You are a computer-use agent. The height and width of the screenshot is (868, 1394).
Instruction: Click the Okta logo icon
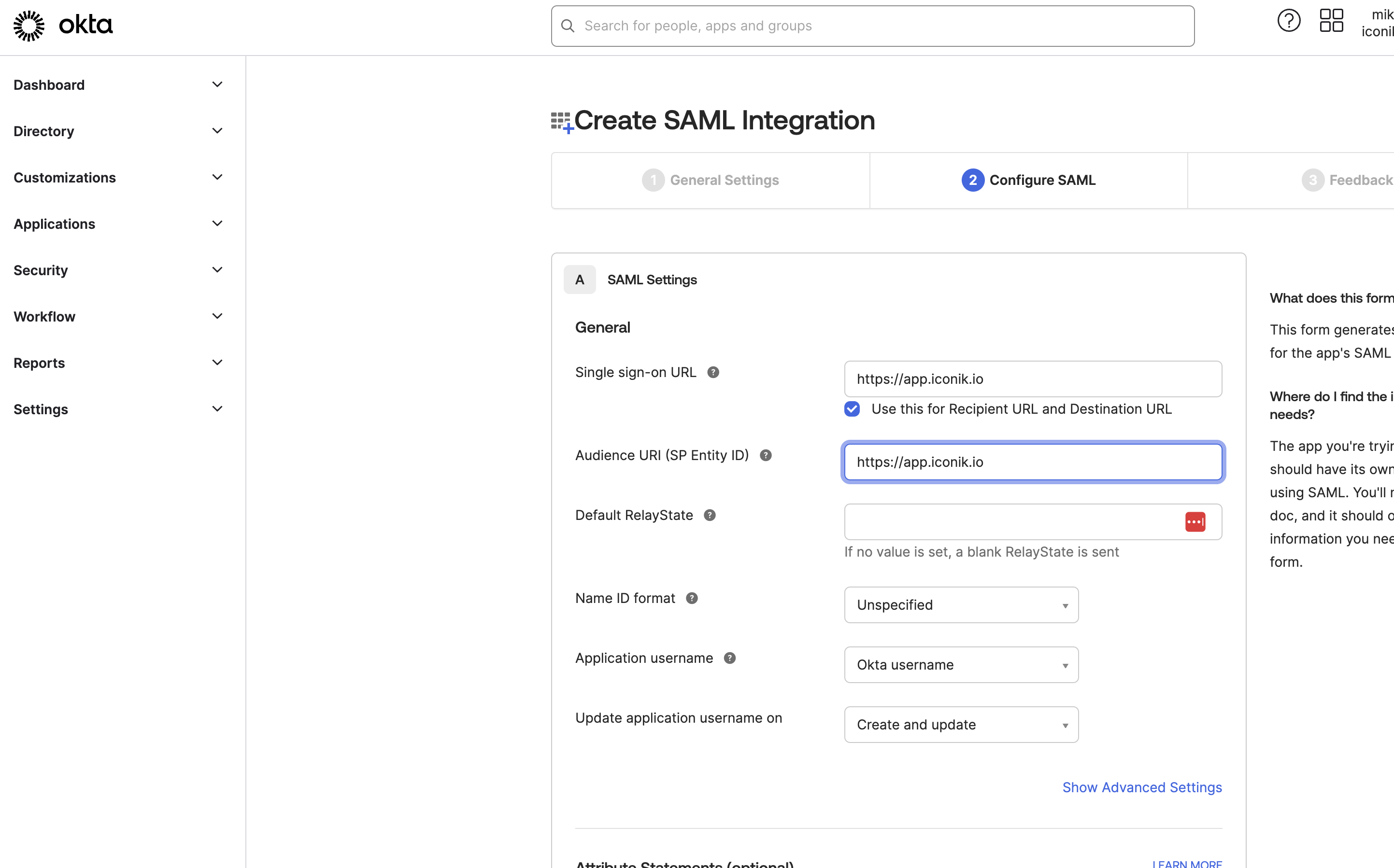click(x=28, y=26)
